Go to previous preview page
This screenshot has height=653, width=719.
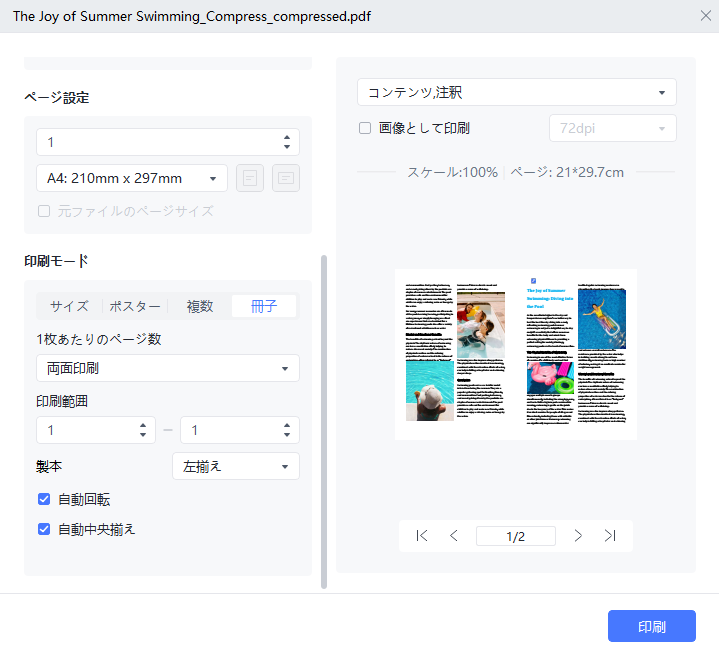(x=454, y=536)
